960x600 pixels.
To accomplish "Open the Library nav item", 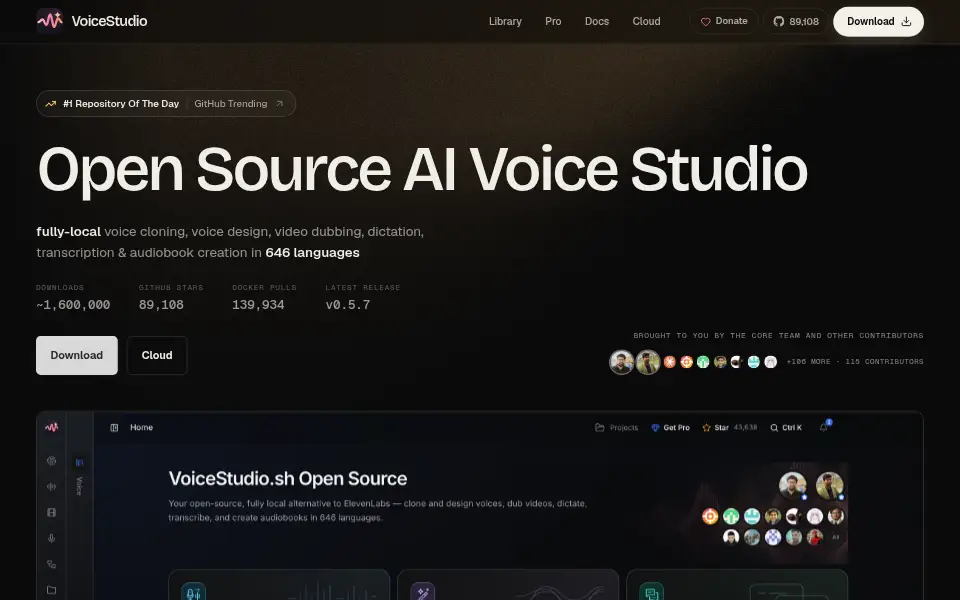I will pyautogui.click(x=505, y=21).
